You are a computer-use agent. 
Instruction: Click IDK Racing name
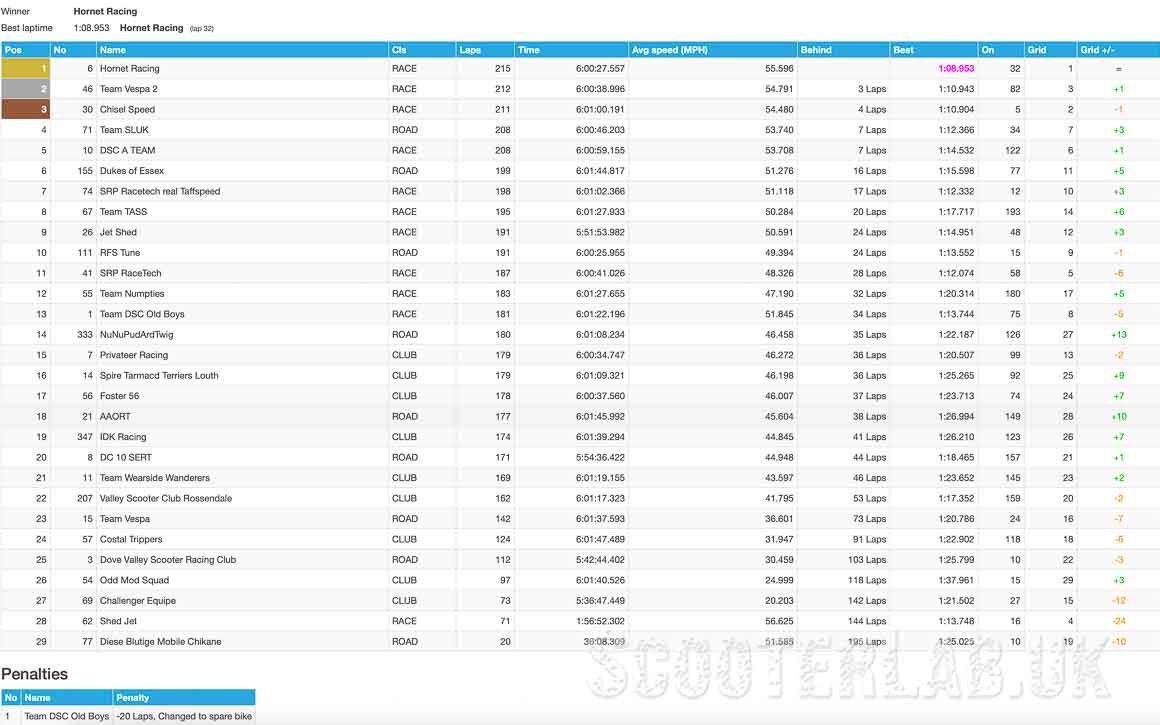(123, 437)
